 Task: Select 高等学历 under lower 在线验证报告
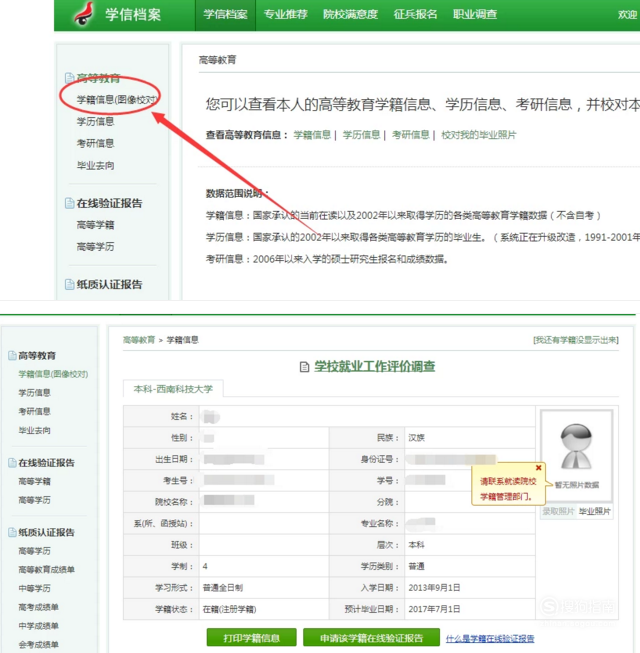click(34, 500)
